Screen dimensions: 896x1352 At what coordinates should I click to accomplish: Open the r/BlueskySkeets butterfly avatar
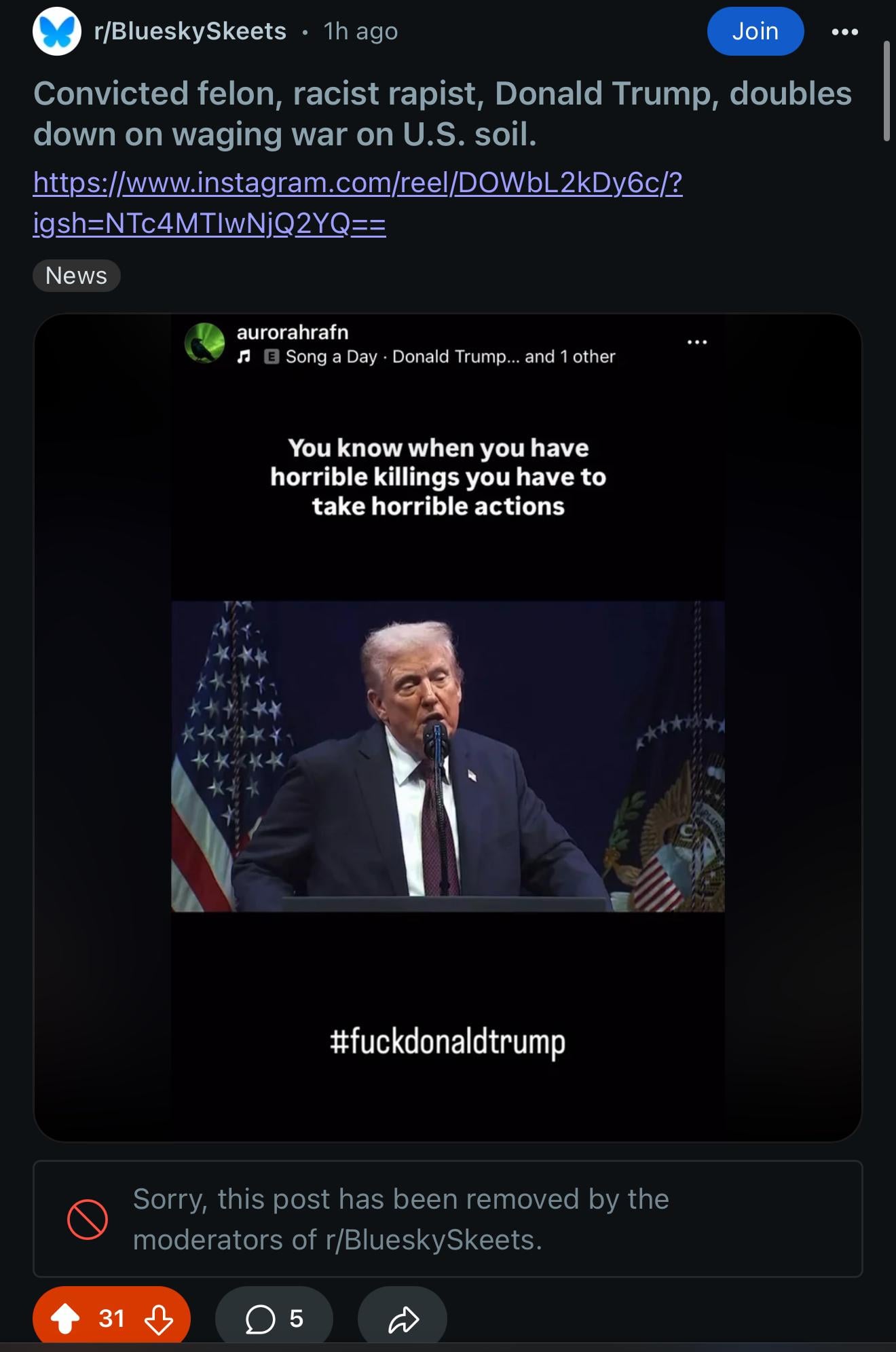(x=57, y=31)
